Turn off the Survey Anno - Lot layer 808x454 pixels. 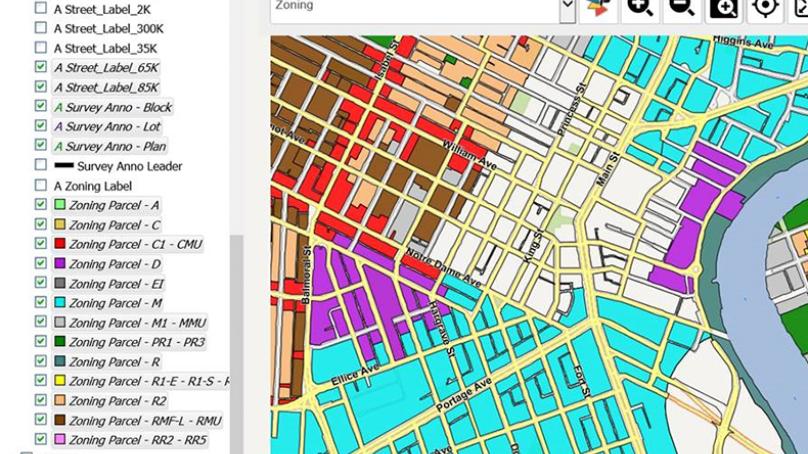click(x=41, y=126)
